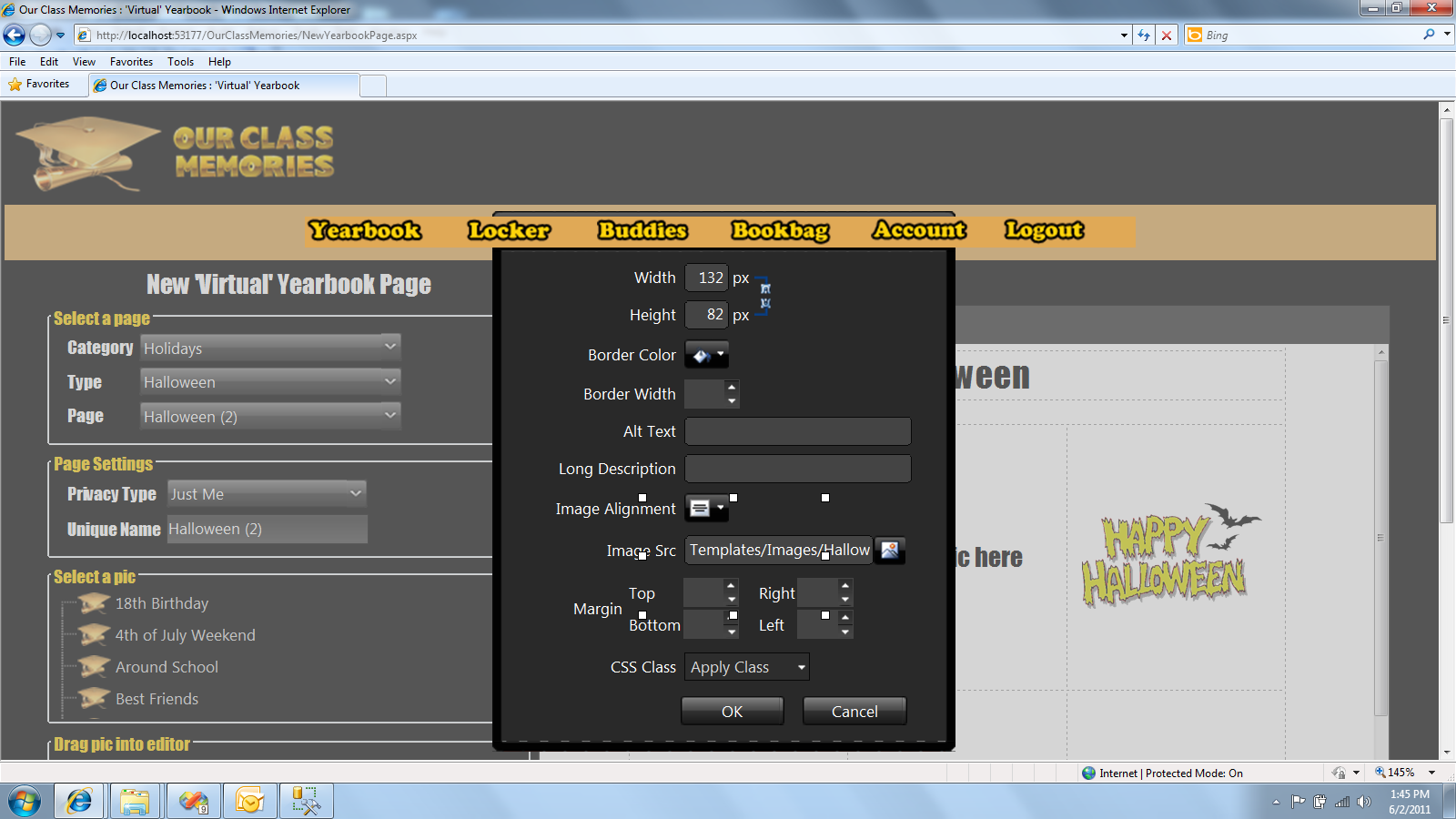Select the 18th Birthday album
Viewport: 1456px width, 819px height.
[162, 603]
